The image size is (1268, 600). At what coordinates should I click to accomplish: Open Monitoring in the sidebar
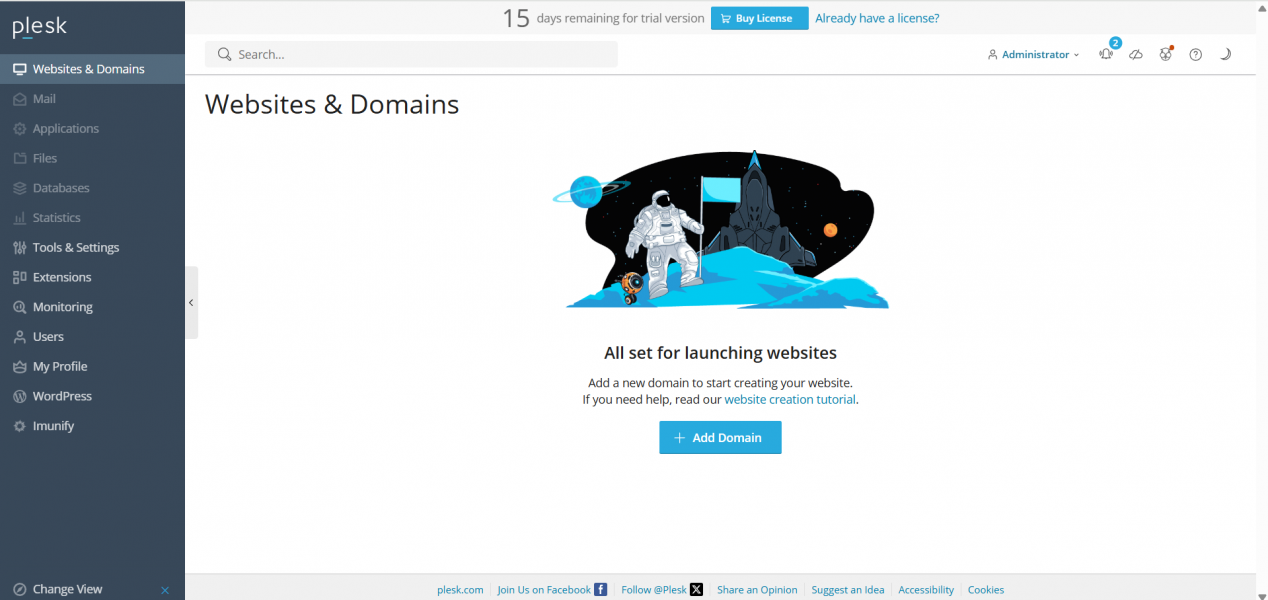click(x=92, y=307)
